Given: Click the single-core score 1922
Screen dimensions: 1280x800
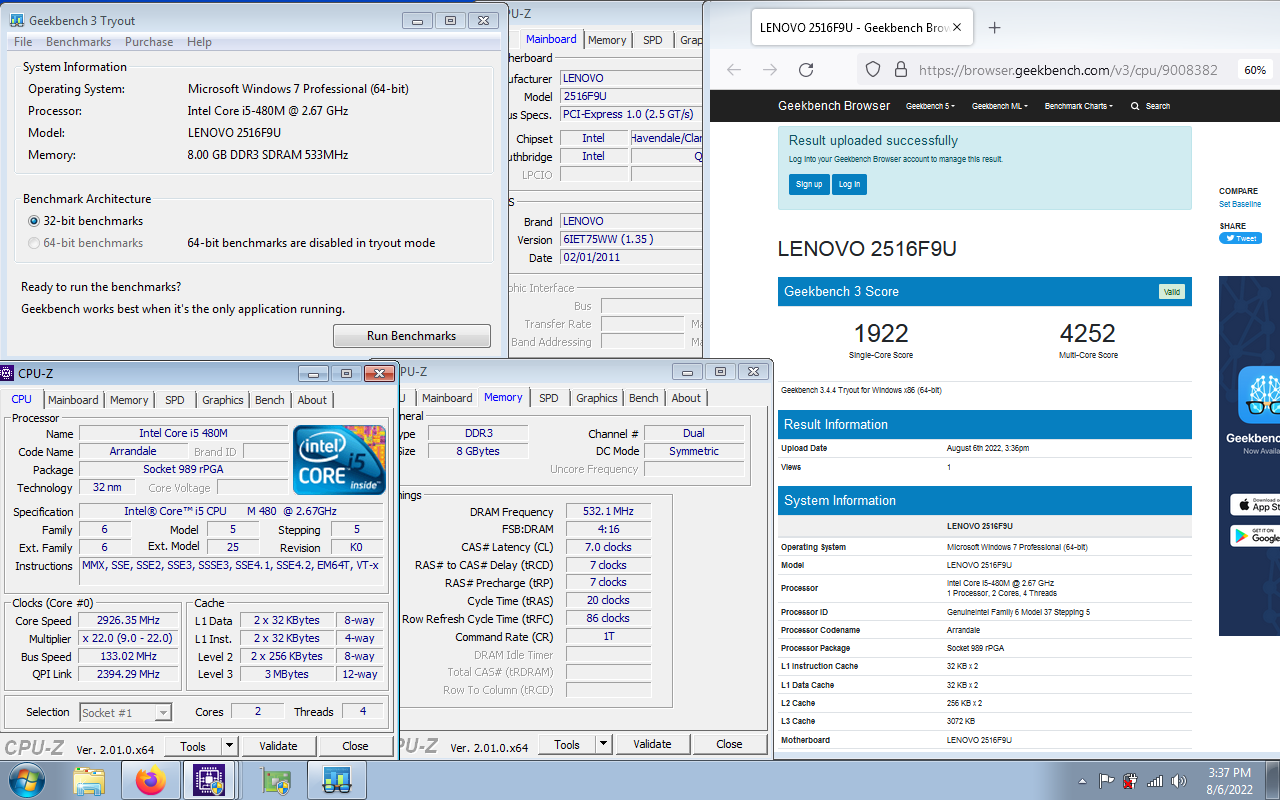Looking at the screenshot, I should click(x=881, y=333).
